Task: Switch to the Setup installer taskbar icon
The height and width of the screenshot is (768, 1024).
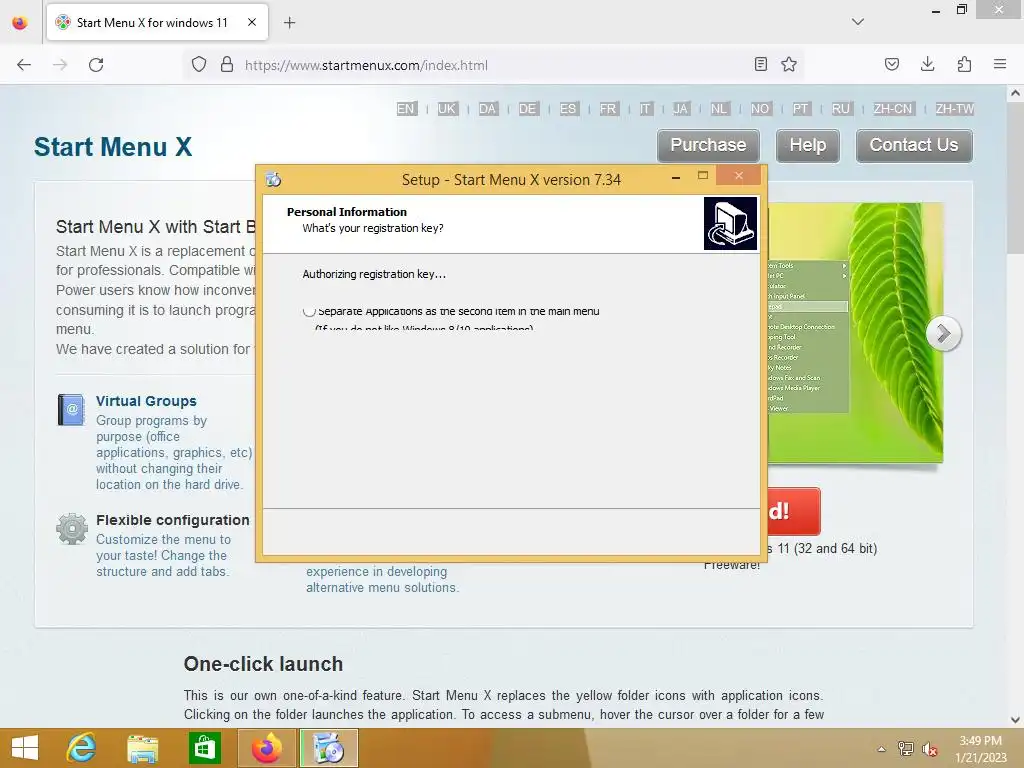Action: (x=328, y=748)
